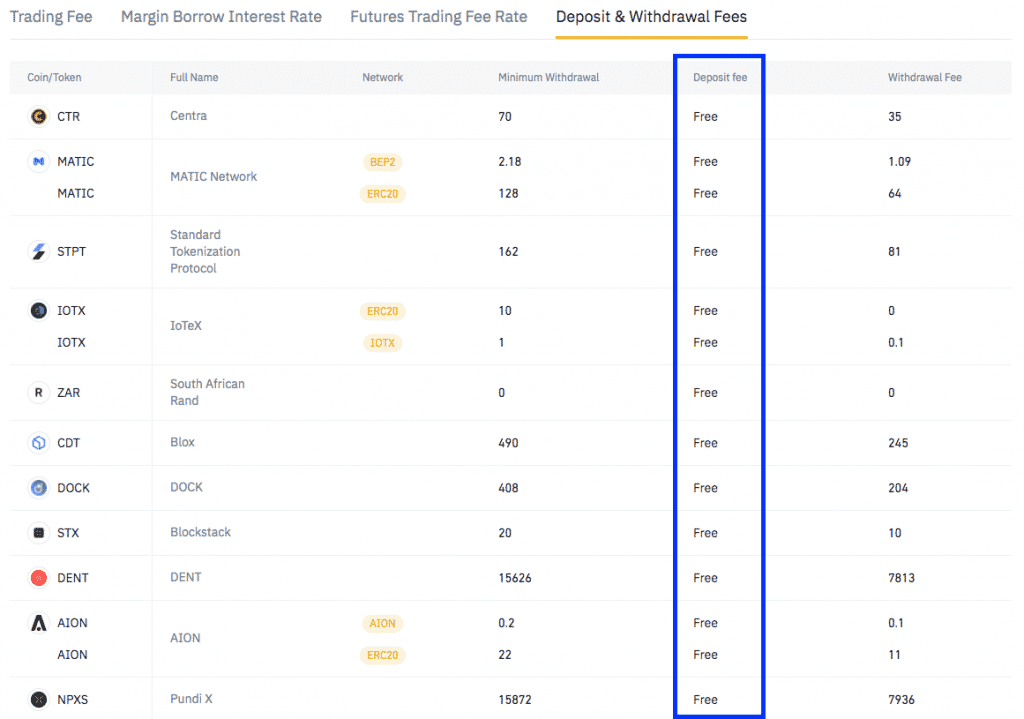Click CTR withdrawal fee value 35
This screenshot has width=1024, height=719.
(895, 116)
